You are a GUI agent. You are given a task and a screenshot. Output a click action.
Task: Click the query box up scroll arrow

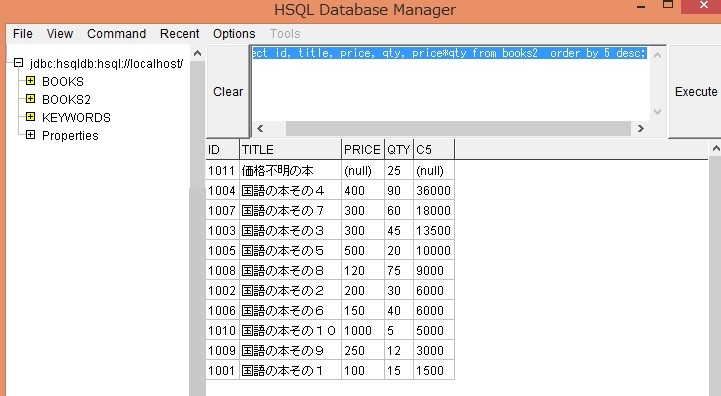pyautogui.click(x=658, y=55)
